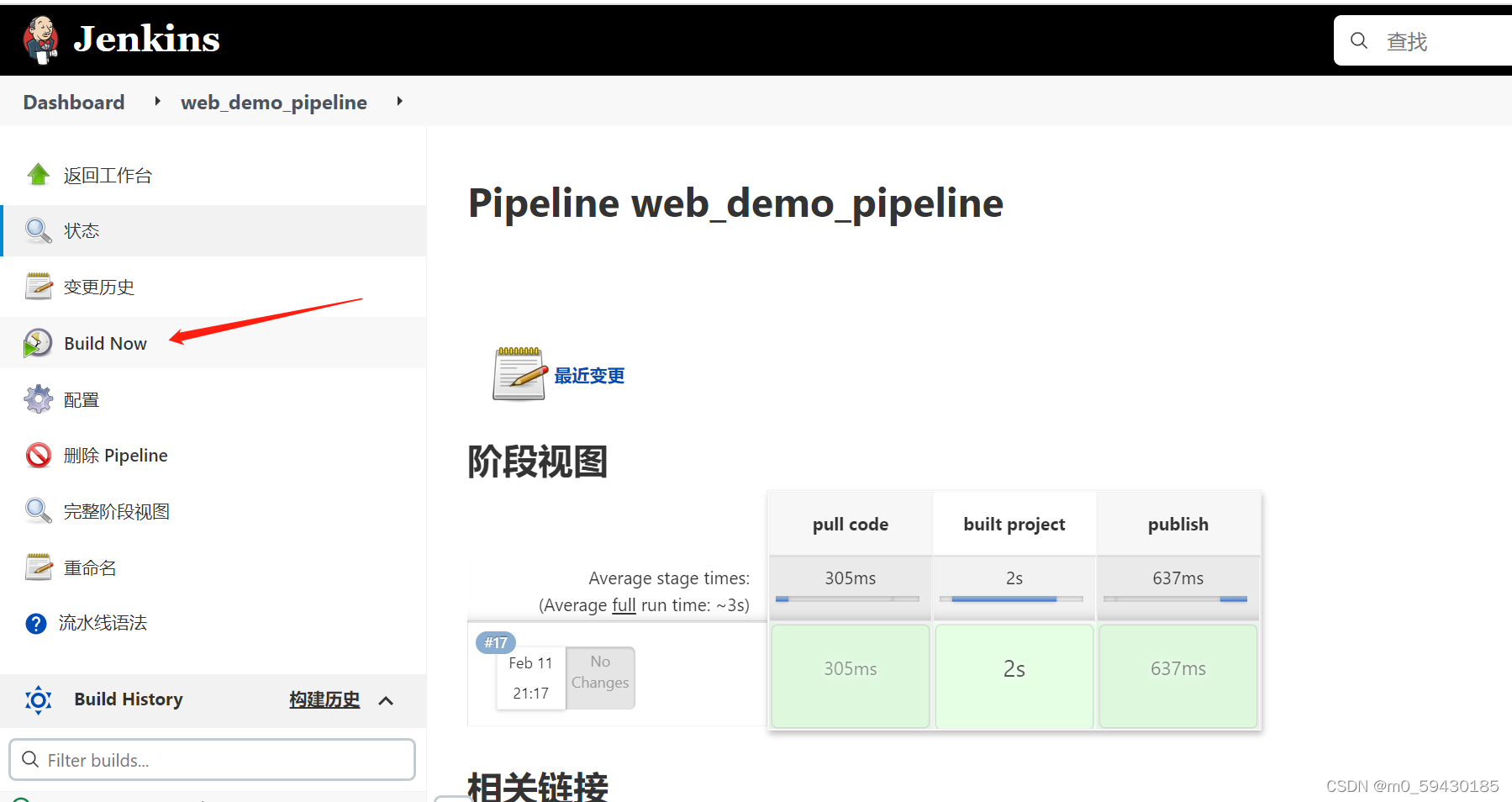Click the magnifier icon next to 状态
This screenshot has width=1512, height=802.
38,230
